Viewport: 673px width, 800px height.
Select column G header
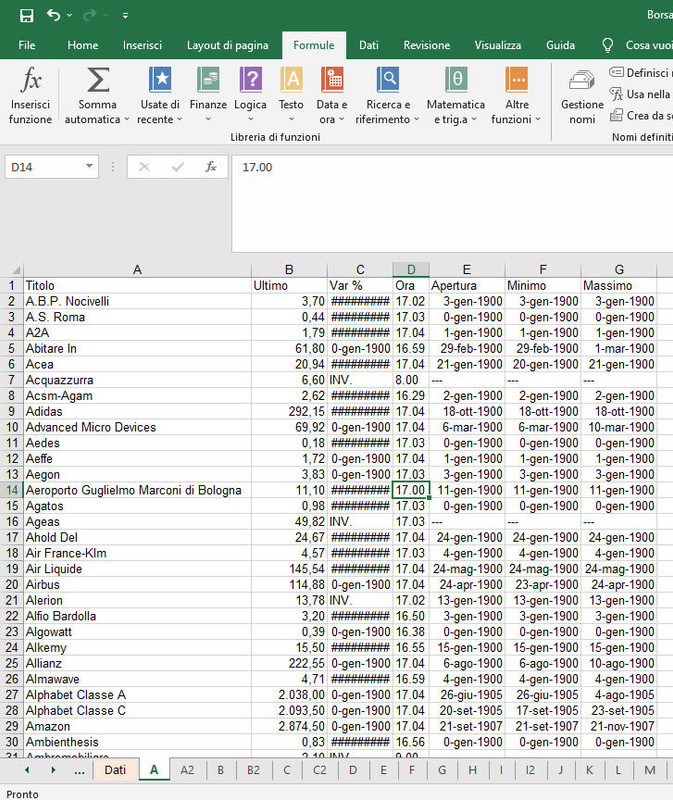tap(619, 269)
